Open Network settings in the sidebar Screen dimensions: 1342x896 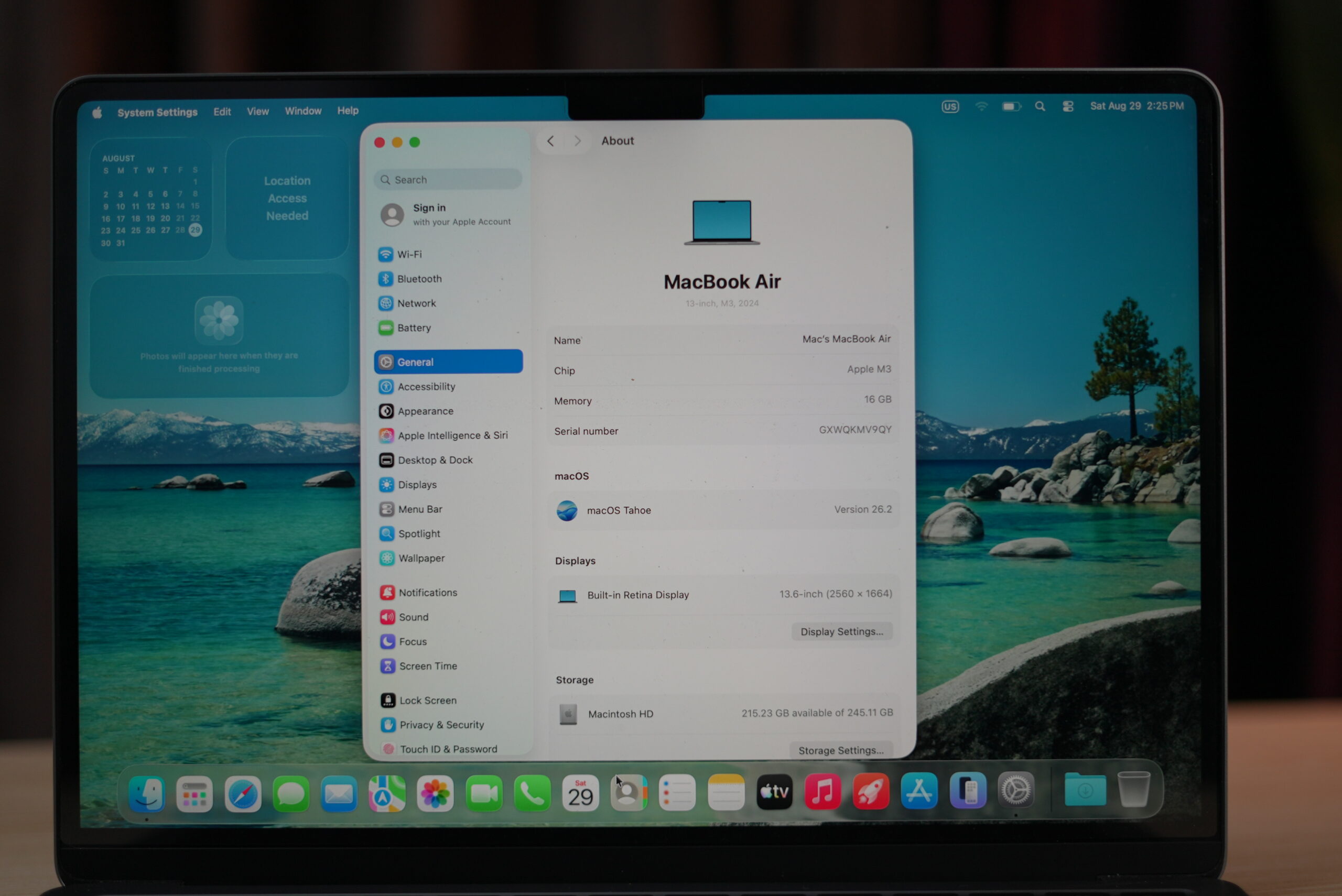[x=448, y=303]
